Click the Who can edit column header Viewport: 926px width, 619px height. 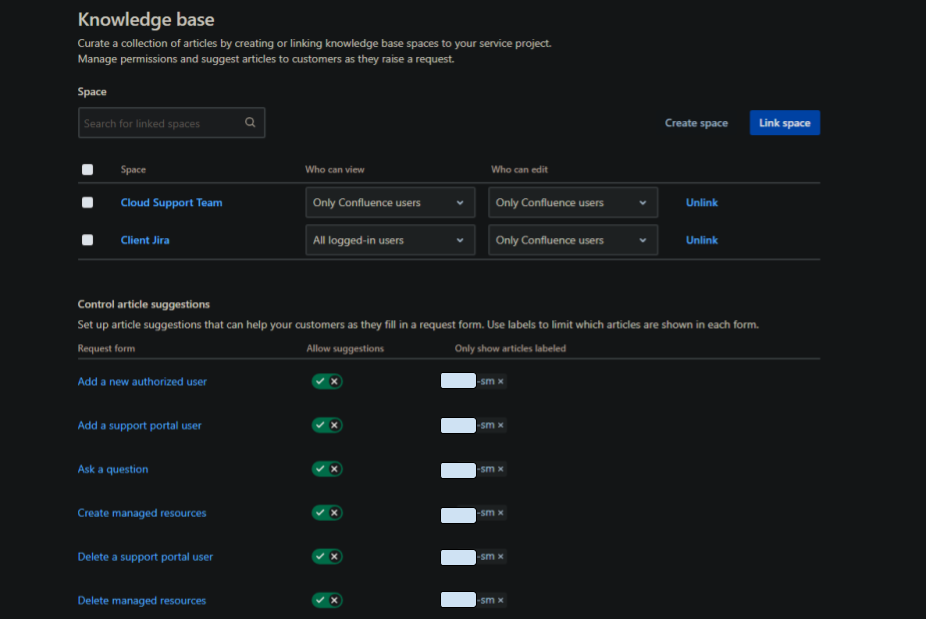click(519, 170)
